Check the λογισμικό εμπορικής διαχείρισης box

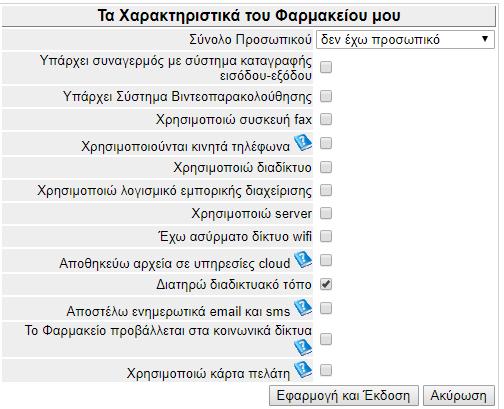click(x=326, y=190)
